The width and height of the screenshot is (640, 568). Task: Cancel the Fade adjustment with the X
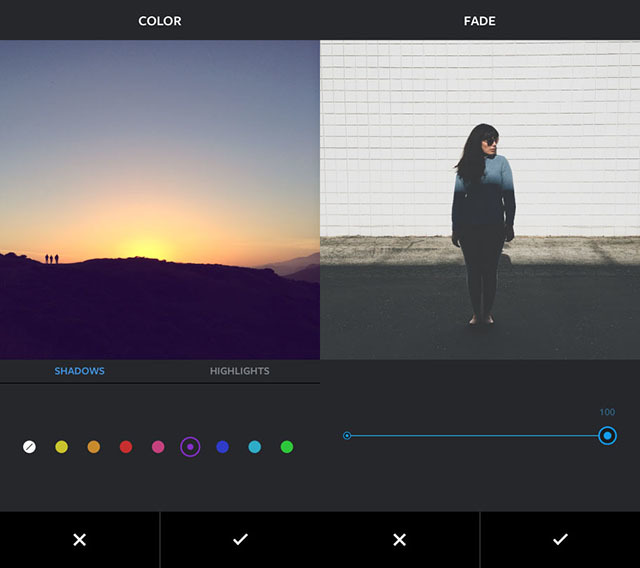[399, 540]
